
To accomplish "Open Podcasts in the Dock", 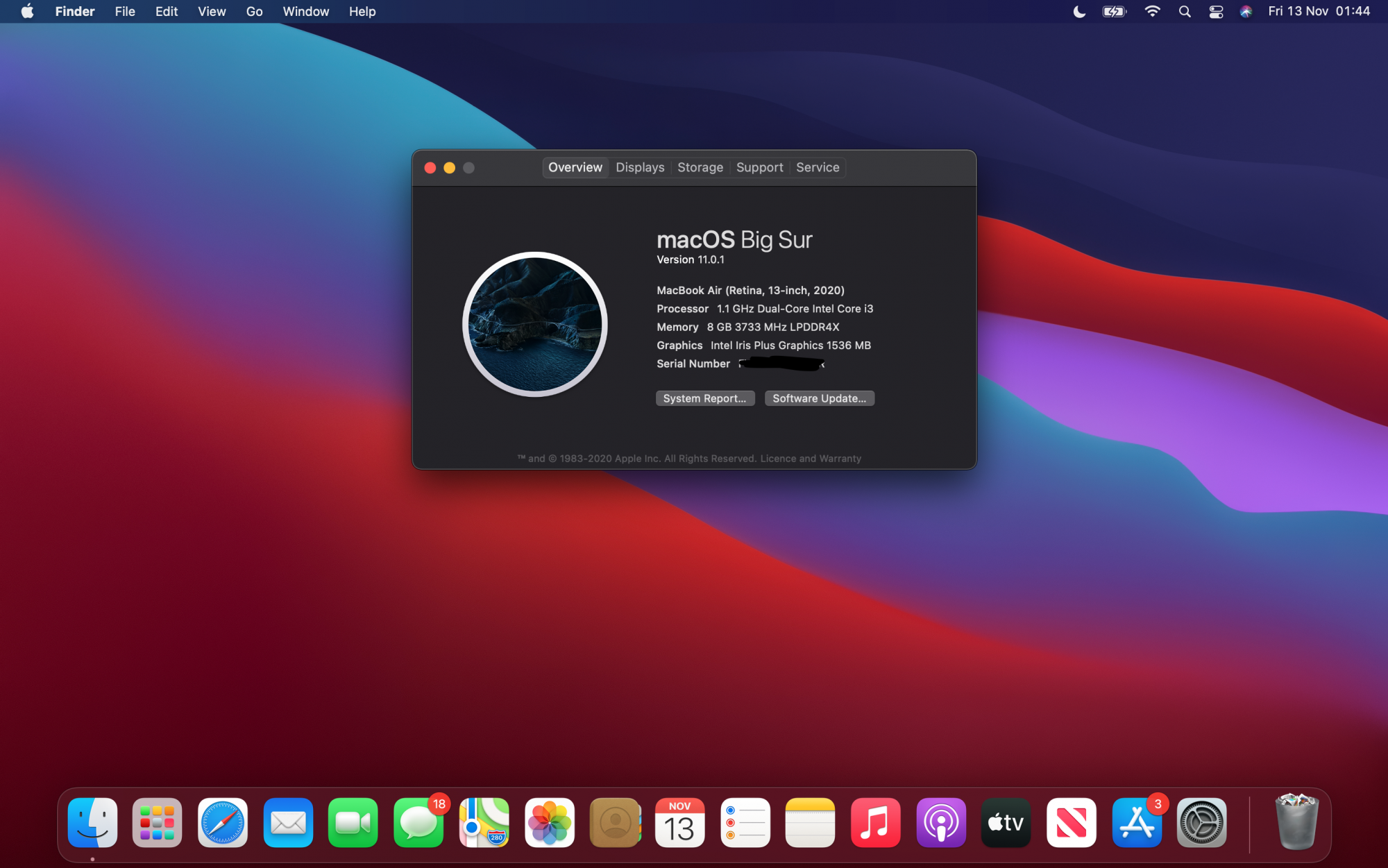I will (941, 823).
